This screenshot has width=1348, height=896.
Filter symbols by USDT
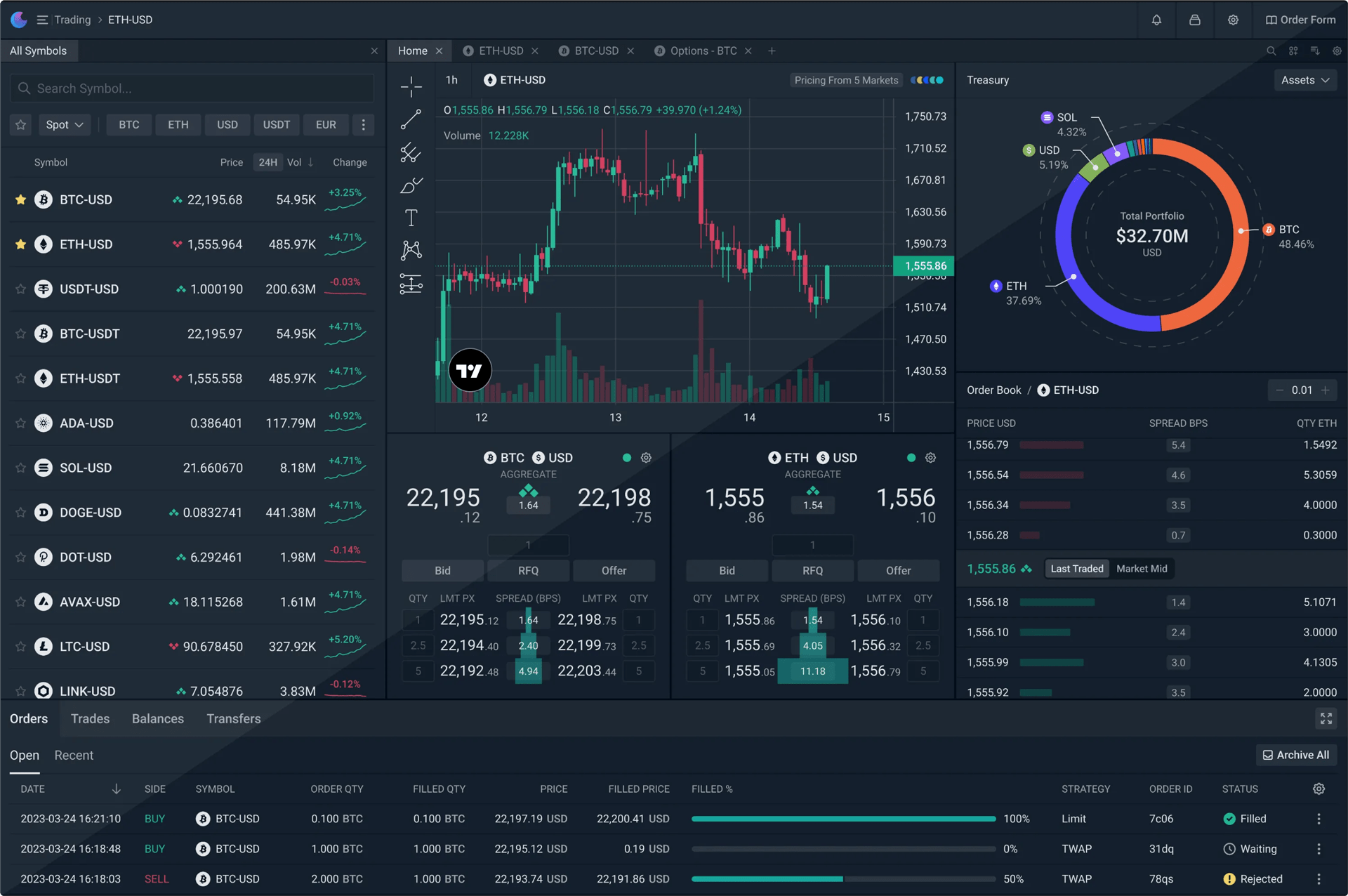(x=276, y=124)
